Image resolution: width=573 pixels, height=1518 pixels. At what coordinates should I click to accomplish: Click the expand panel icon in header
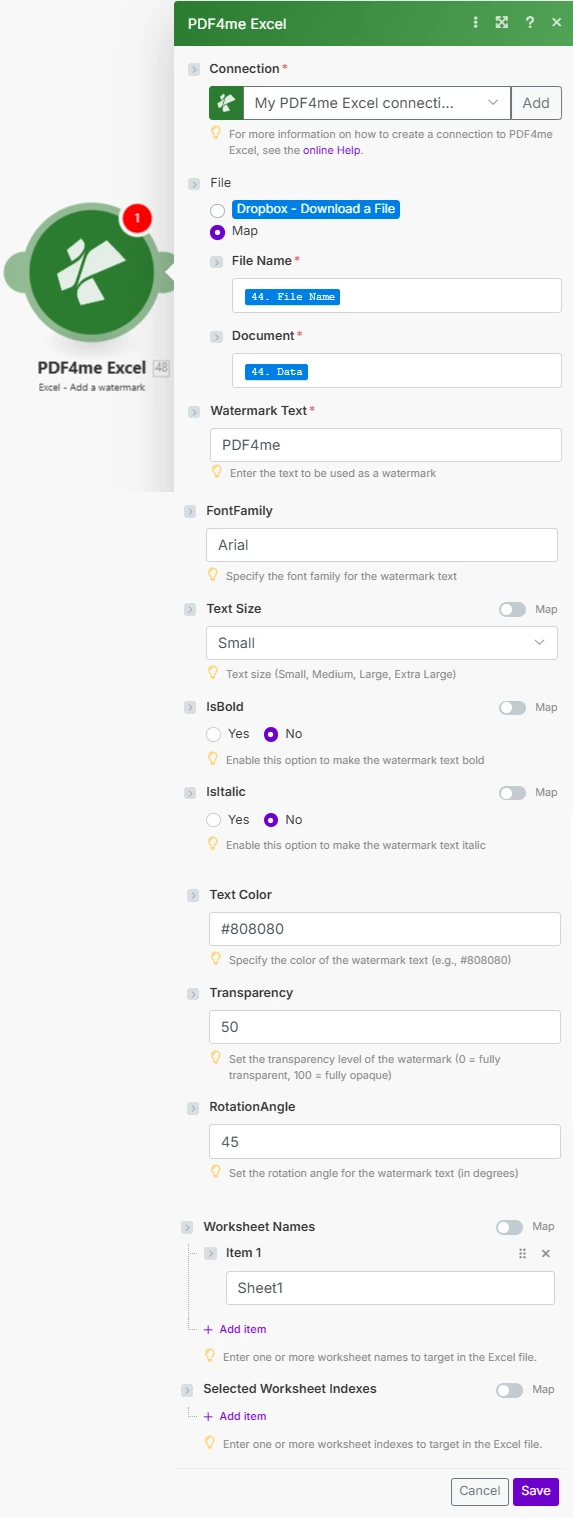click(502, 22)
